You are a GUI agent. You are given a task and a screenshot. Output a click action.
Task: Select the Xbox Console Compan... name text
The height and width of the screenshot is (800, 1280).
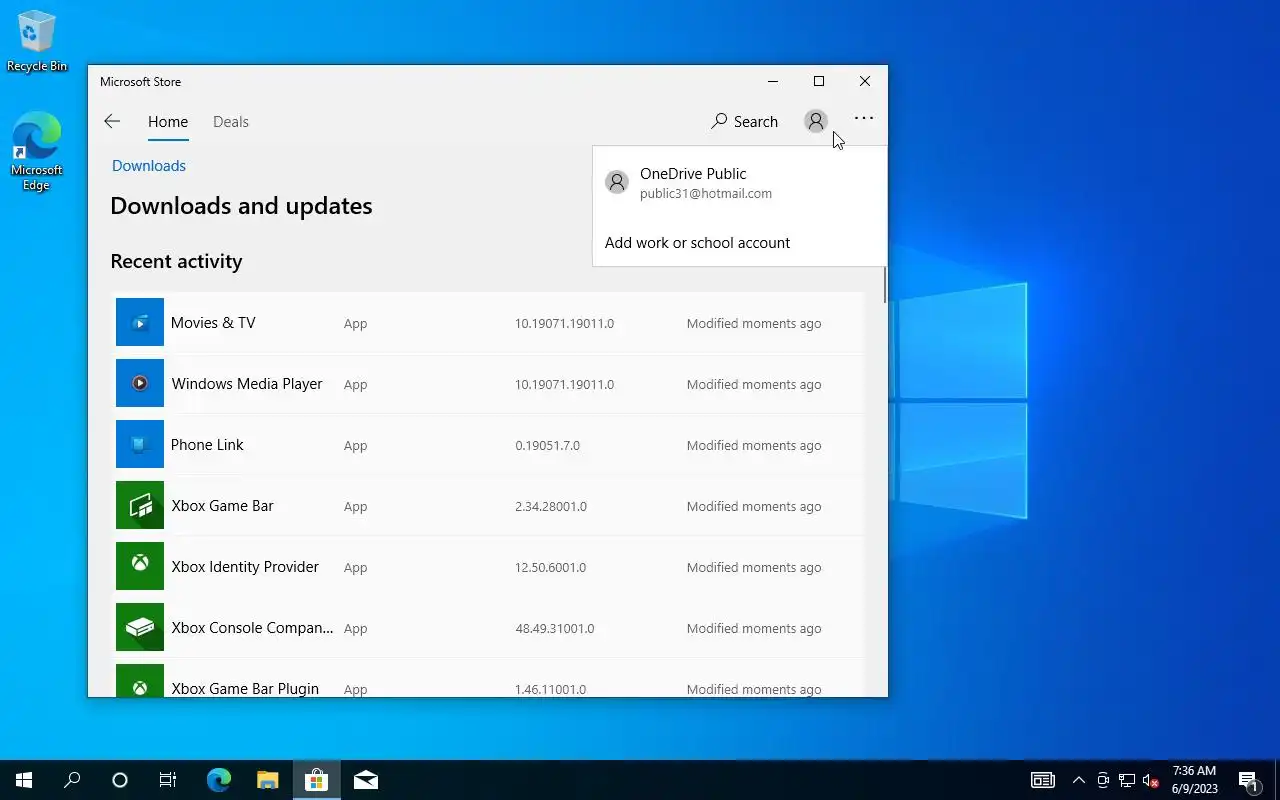tap(252, 627)
